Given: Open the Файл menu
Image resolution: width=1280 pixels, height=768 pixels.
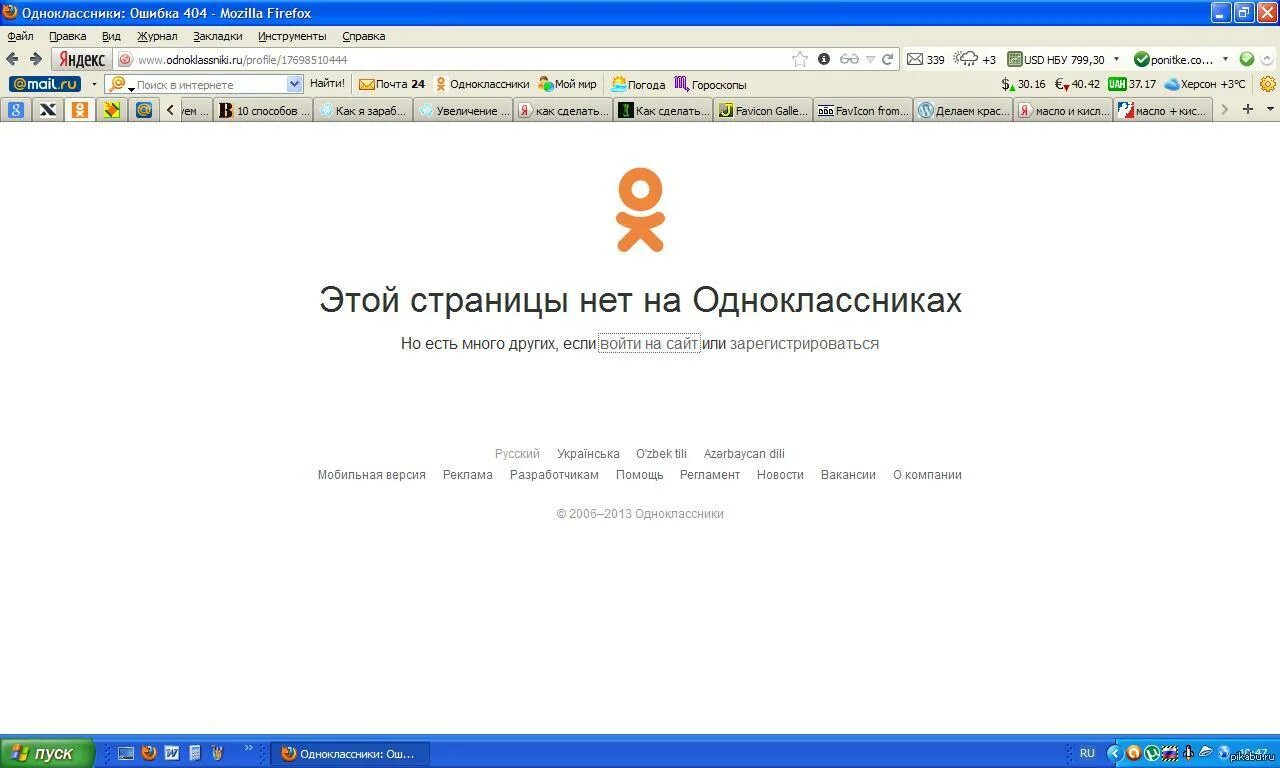Looking at the screenshot, I should 20,36.
